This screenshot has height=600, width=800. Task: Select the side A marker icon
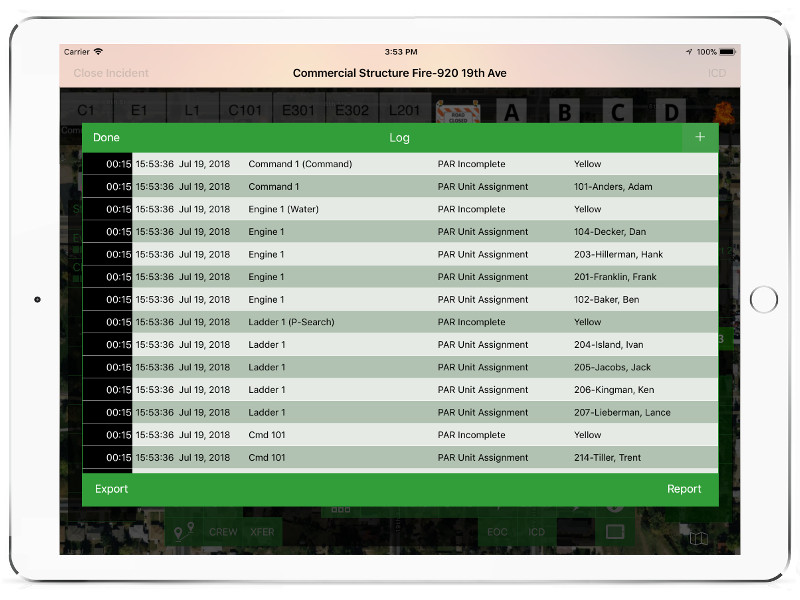[512, 111]
